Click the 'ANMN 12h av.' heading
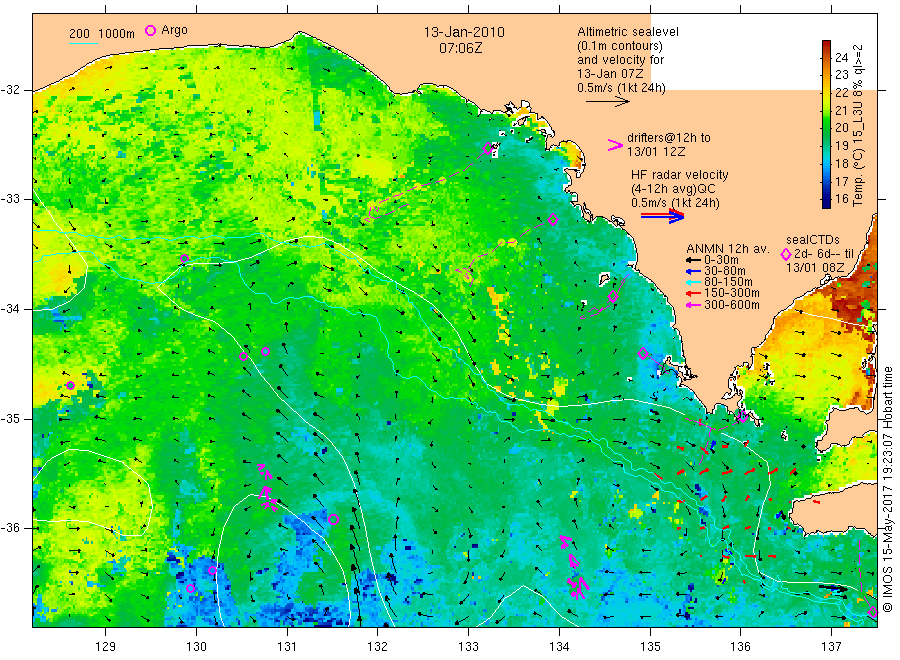The width and height of the screenshot is (900, 660). pos(728,249)
